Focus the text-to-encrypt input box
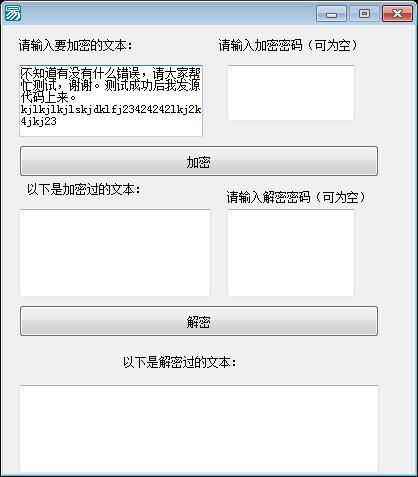Viewport: 418px width, 477px height. (111, 101)
